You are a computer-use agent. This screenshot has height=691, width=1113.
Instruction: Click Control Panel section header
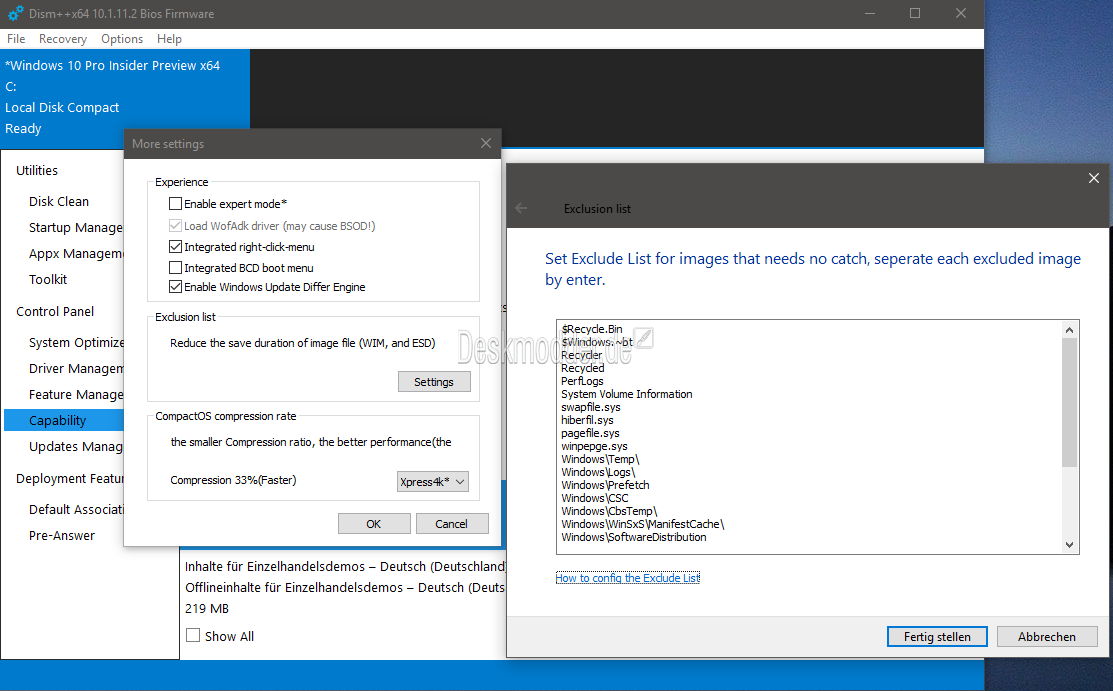point(55,312)
